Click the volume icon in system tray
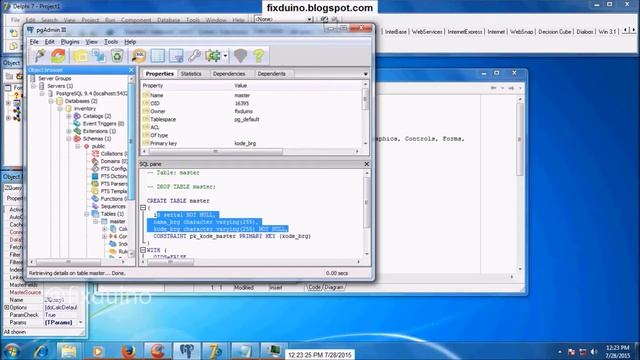This screenshot has width=640, height=360. (x=594, y=351)
